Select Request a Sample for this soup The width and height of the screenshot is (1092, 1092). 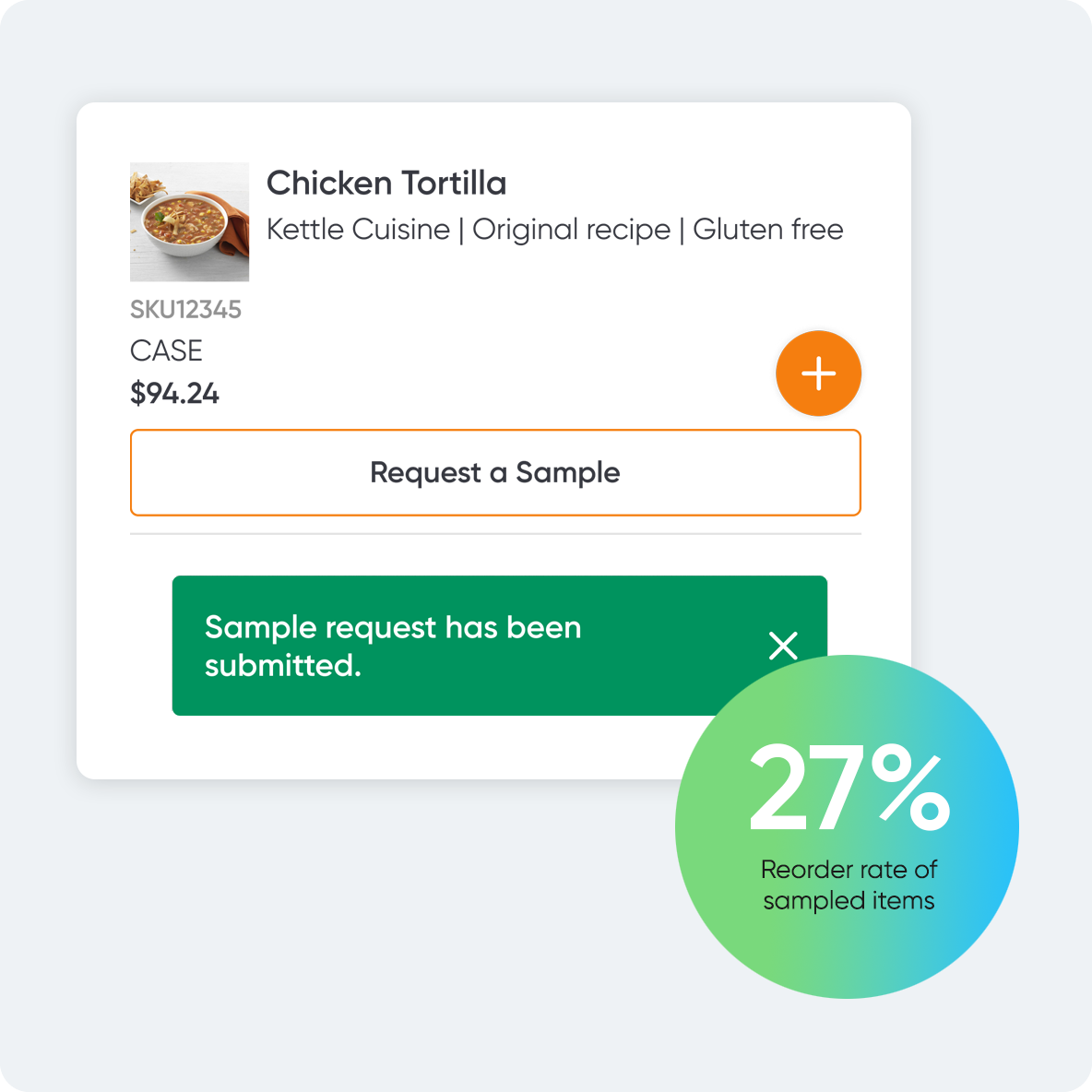point(495,472)
